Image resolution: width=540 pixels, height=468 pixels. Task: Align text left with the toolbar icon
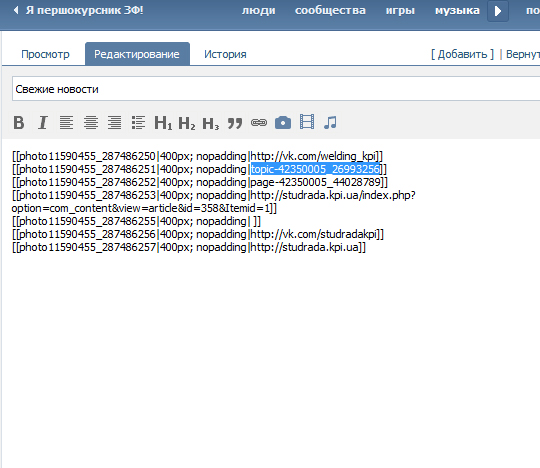coord(66,122)
